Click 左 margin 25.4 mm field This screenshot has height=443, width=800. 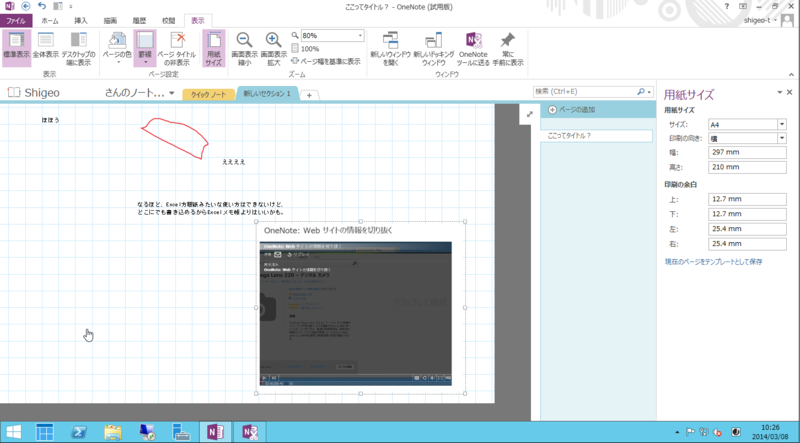coord(747,229)
